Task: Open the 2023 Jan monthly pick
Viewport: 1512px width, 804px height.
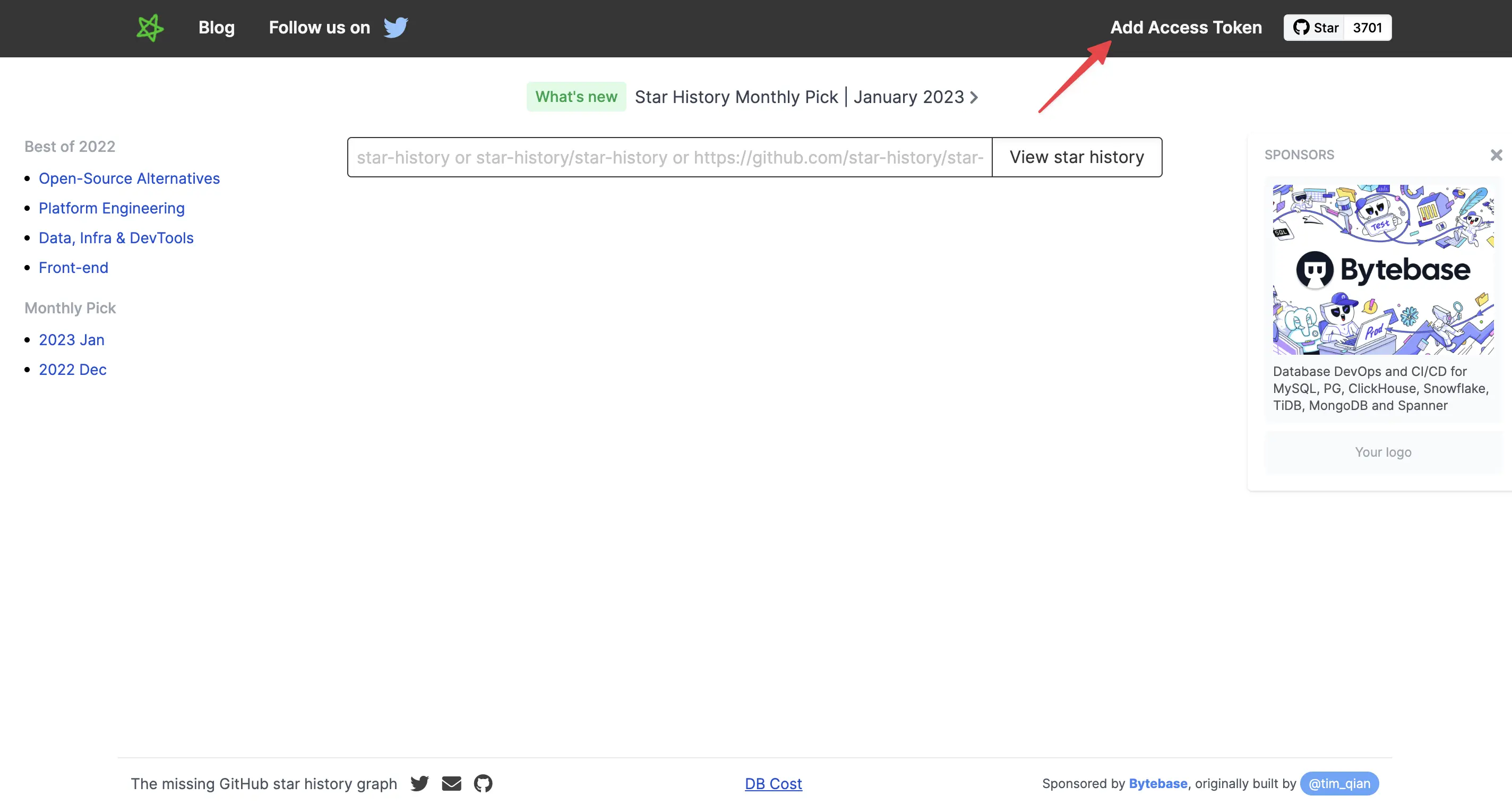Action: 72,339
